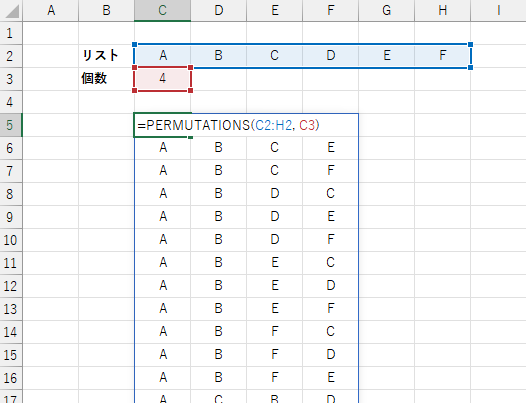Select row 4 header
Image resolution: width=526 pixels, height=403 pixels.
[11, 102]
